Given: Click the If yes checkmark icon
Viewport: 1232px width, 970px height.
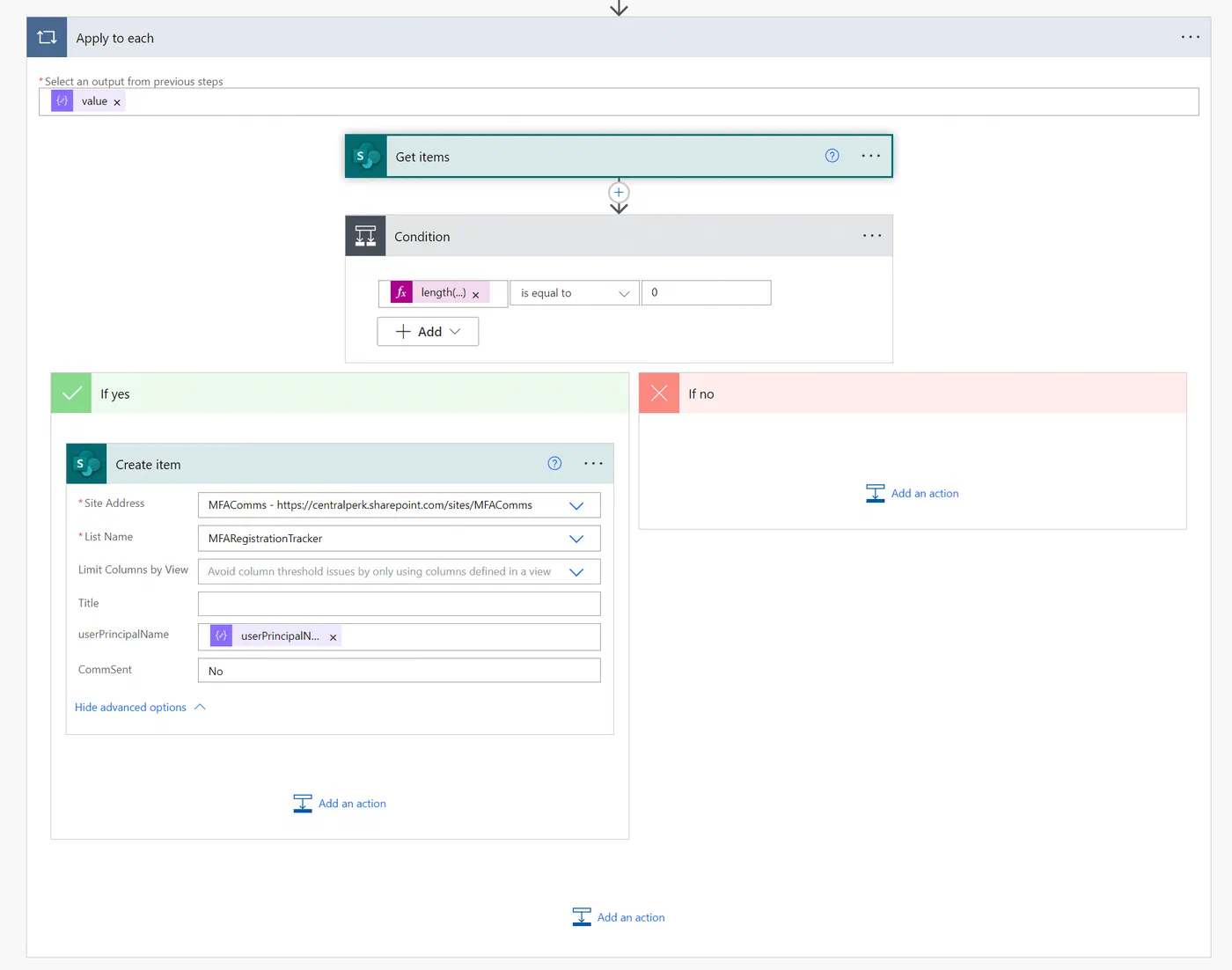Looking at the screenshot, I should pos(71,393).
